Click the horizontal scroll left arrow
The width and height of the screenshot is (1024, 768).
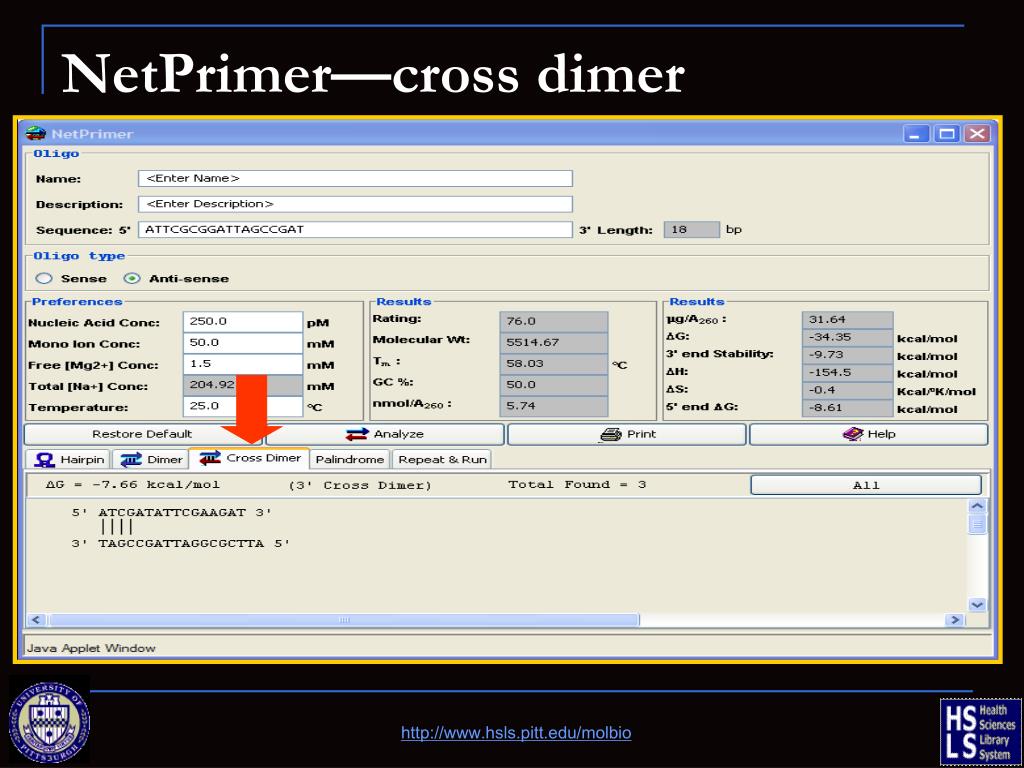[x=36, y=620]
